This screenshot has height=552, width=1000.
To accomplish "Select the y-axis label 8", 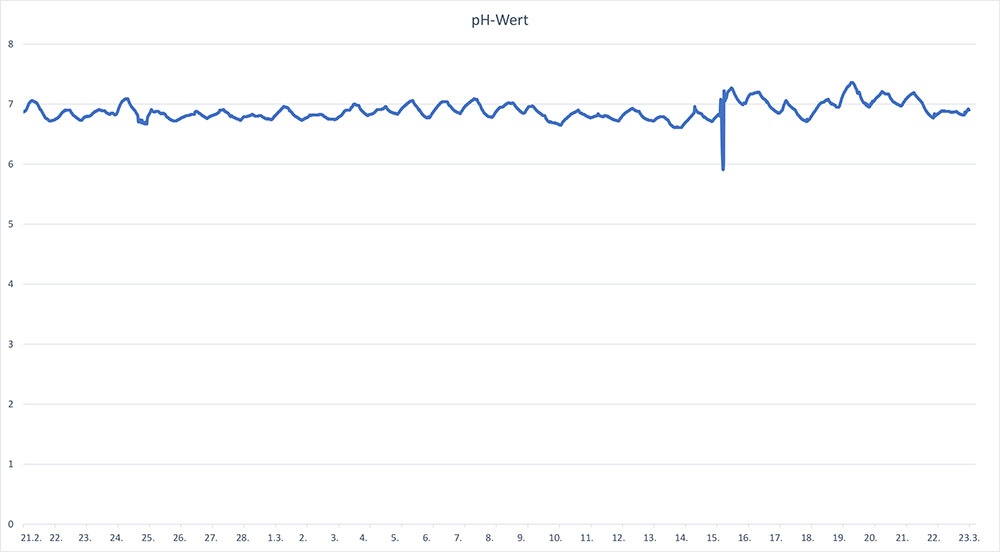I will (x=10, y=44).
